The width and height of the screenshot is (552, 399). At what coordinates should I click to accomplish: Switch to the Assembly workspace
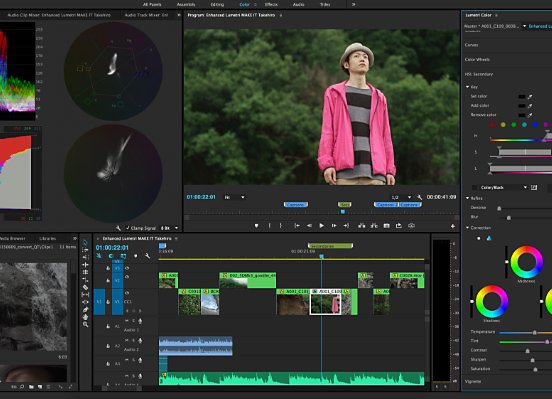pyautogui.click(x=186, y=5)
